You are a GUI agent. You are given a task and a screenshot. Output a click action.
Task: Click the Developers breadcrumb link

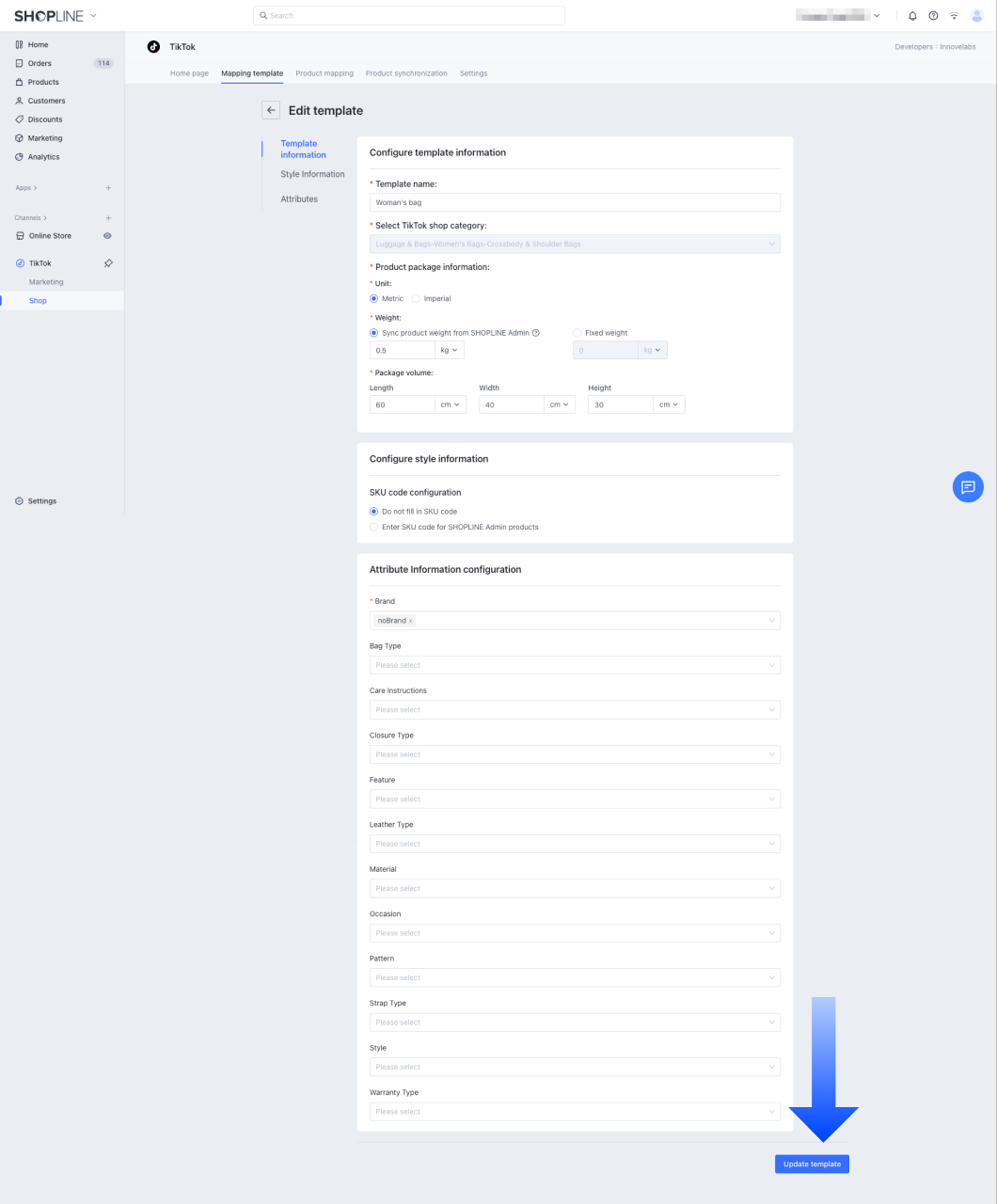[913, 47]
